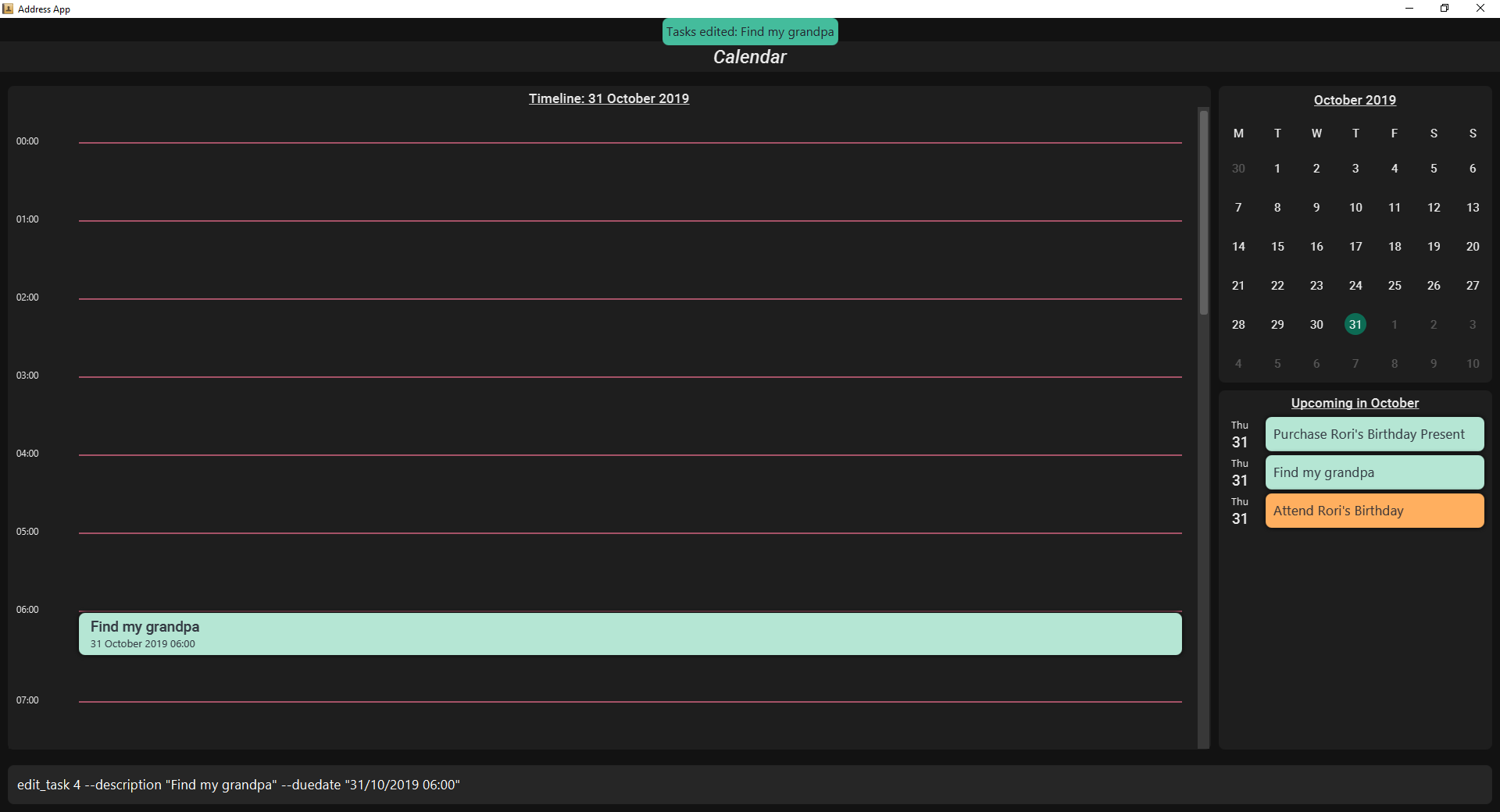Click '31 October 2019 06:00' text in card
Viewport: 1500px width, 812px height.
143,644
